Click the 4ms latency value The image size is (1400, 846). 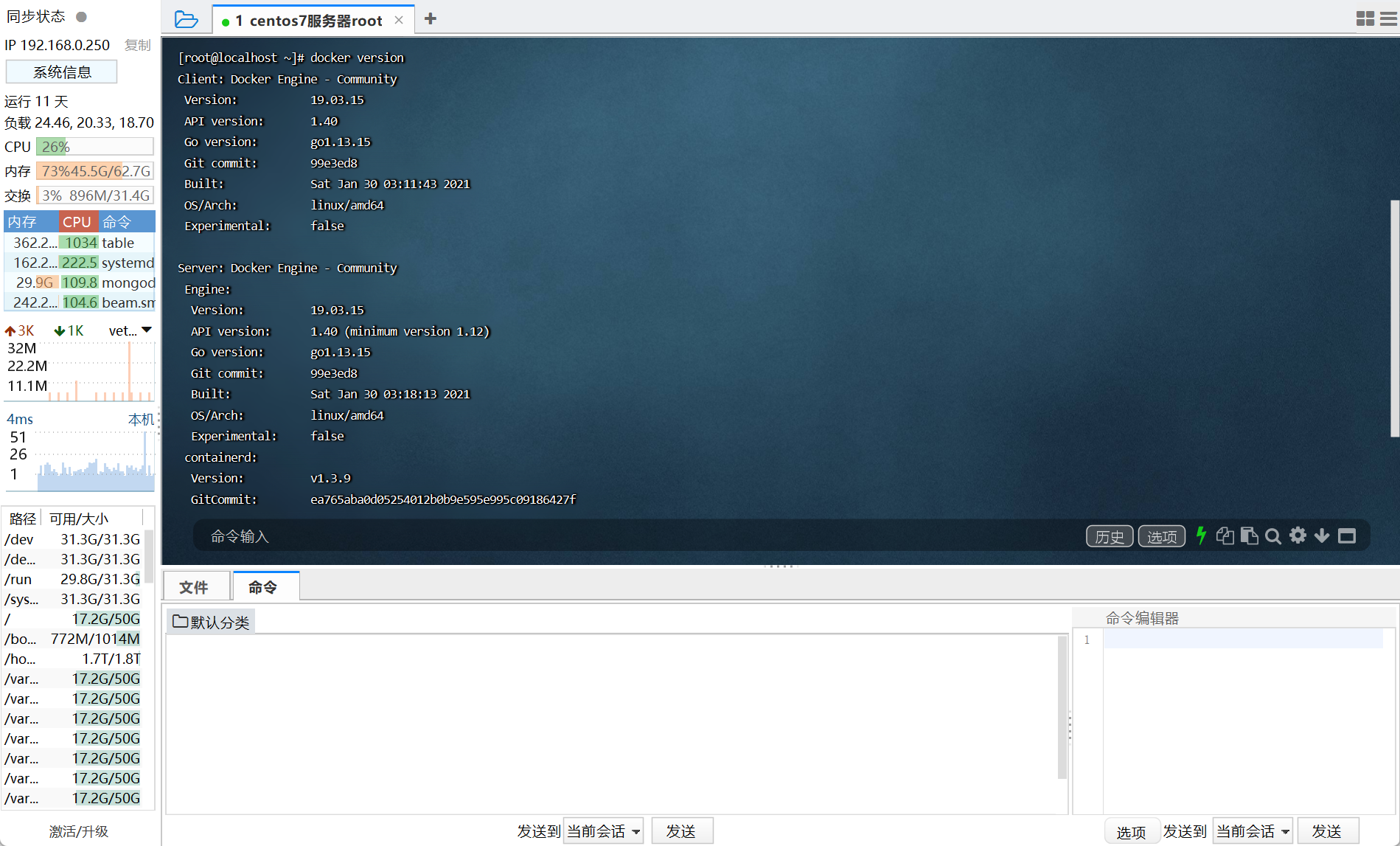tap(20, 419)
